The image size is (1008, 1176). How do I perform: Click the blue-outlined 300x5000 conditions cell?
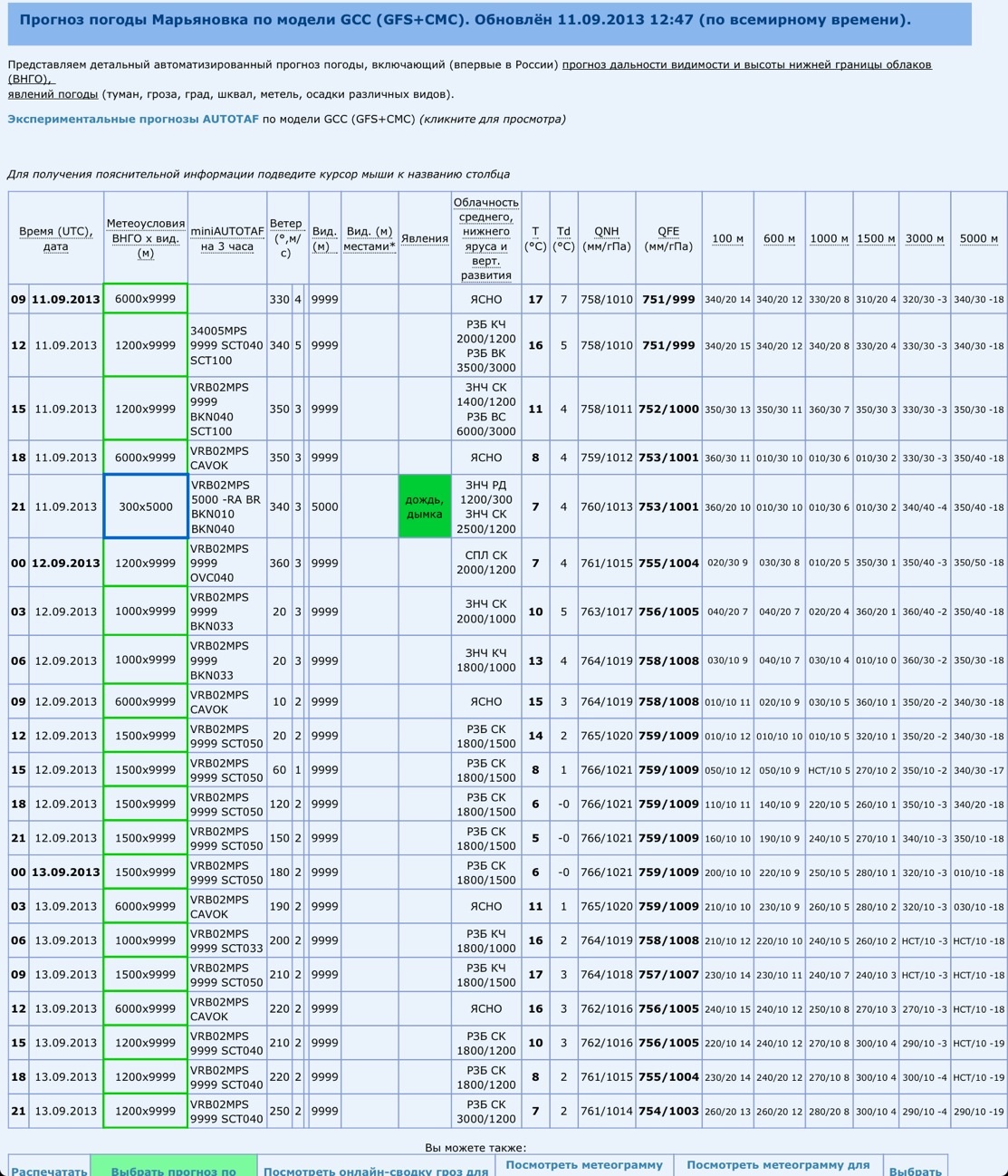146,506
